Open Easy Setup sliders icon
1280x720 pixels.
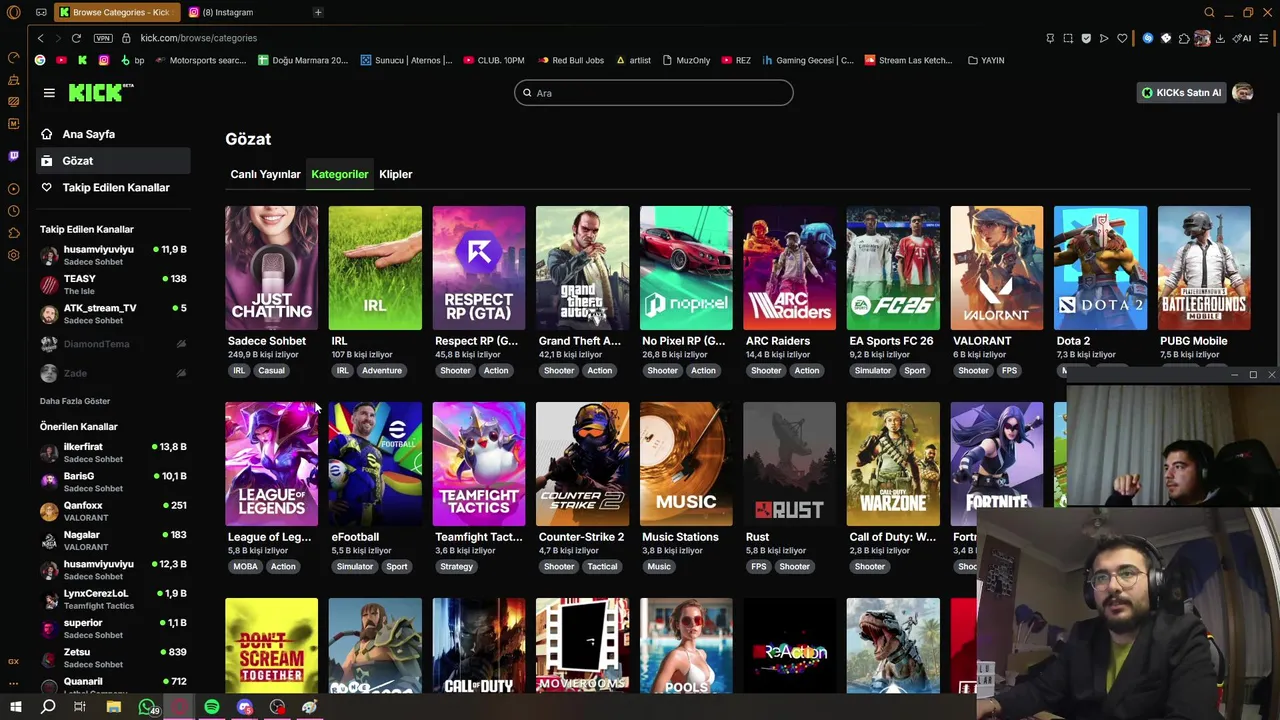[x=1265, y=38]
